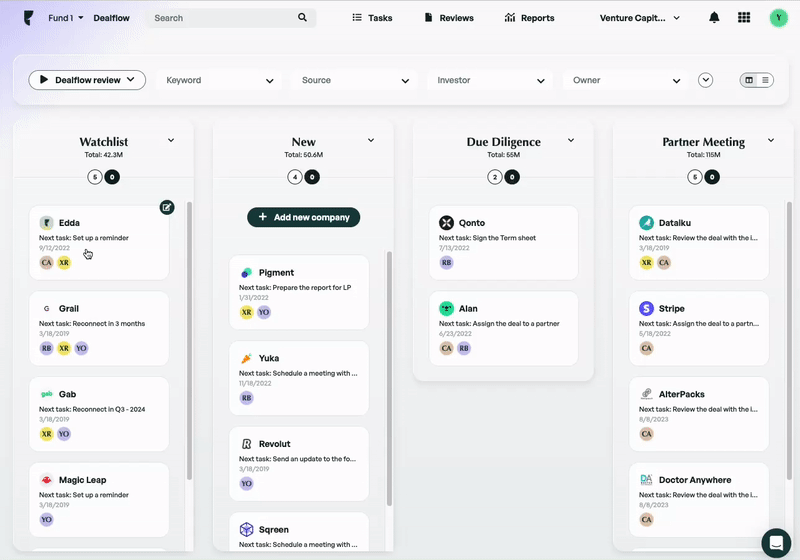800x560 pixels.
Task: Expand more filters round chevron
Action: click(x=706, y=80)
